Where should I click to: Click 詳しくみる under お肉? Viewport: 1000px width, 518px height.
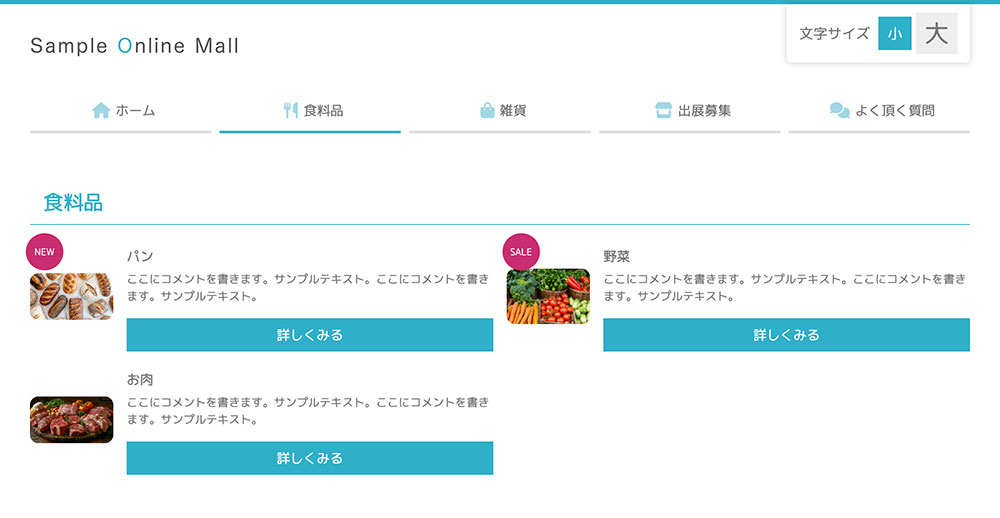310,458
